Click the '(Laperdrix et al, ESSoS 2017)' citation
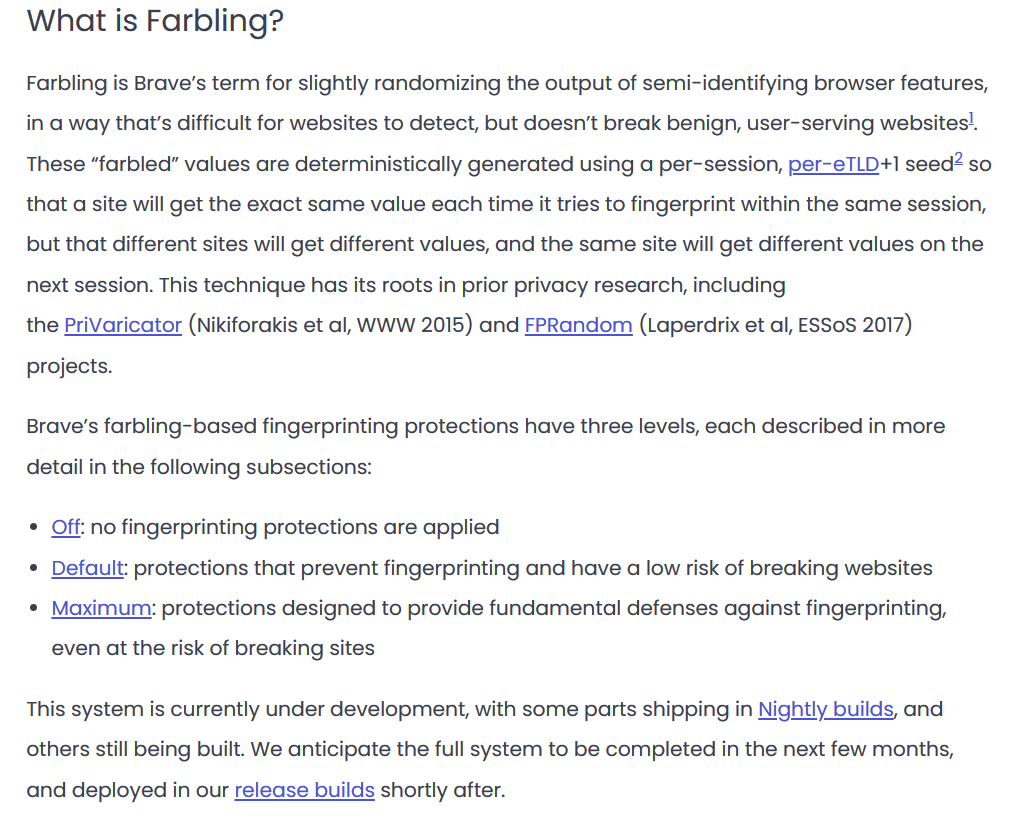This screenshot has width=1017, height=825. tap(775, 325)
